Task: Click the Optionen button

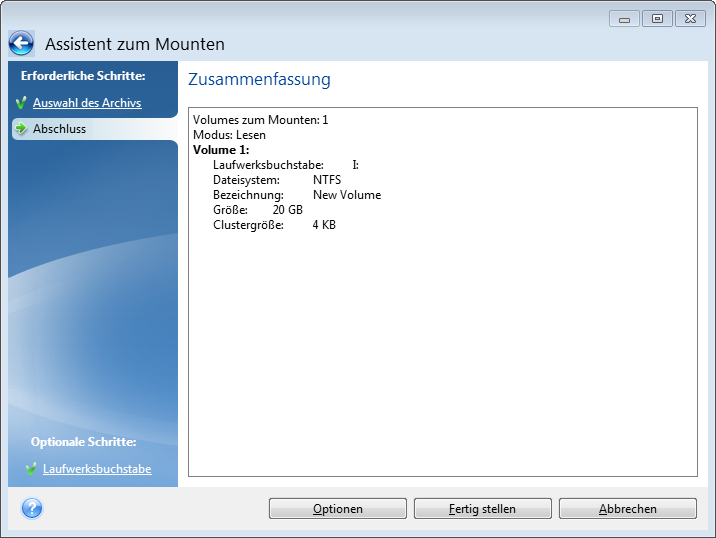Action: 337,509
